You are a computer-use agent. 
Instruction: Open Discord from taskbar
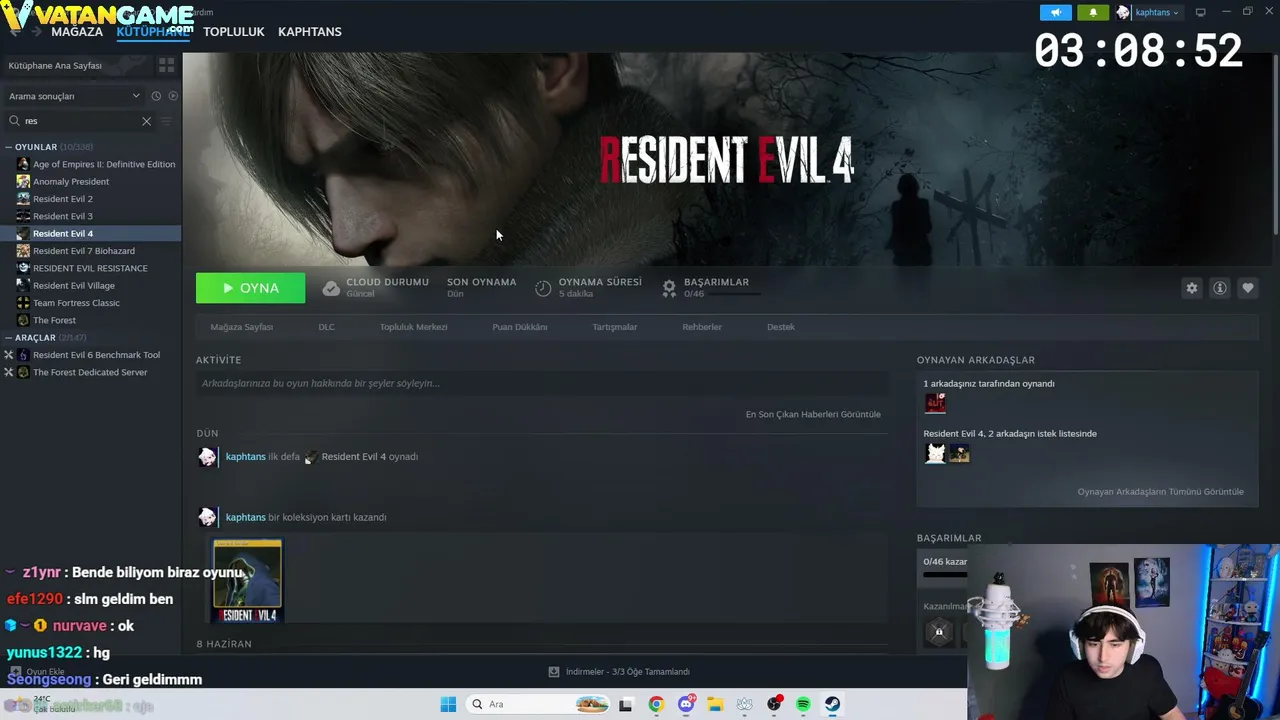[x=686, y=704]
